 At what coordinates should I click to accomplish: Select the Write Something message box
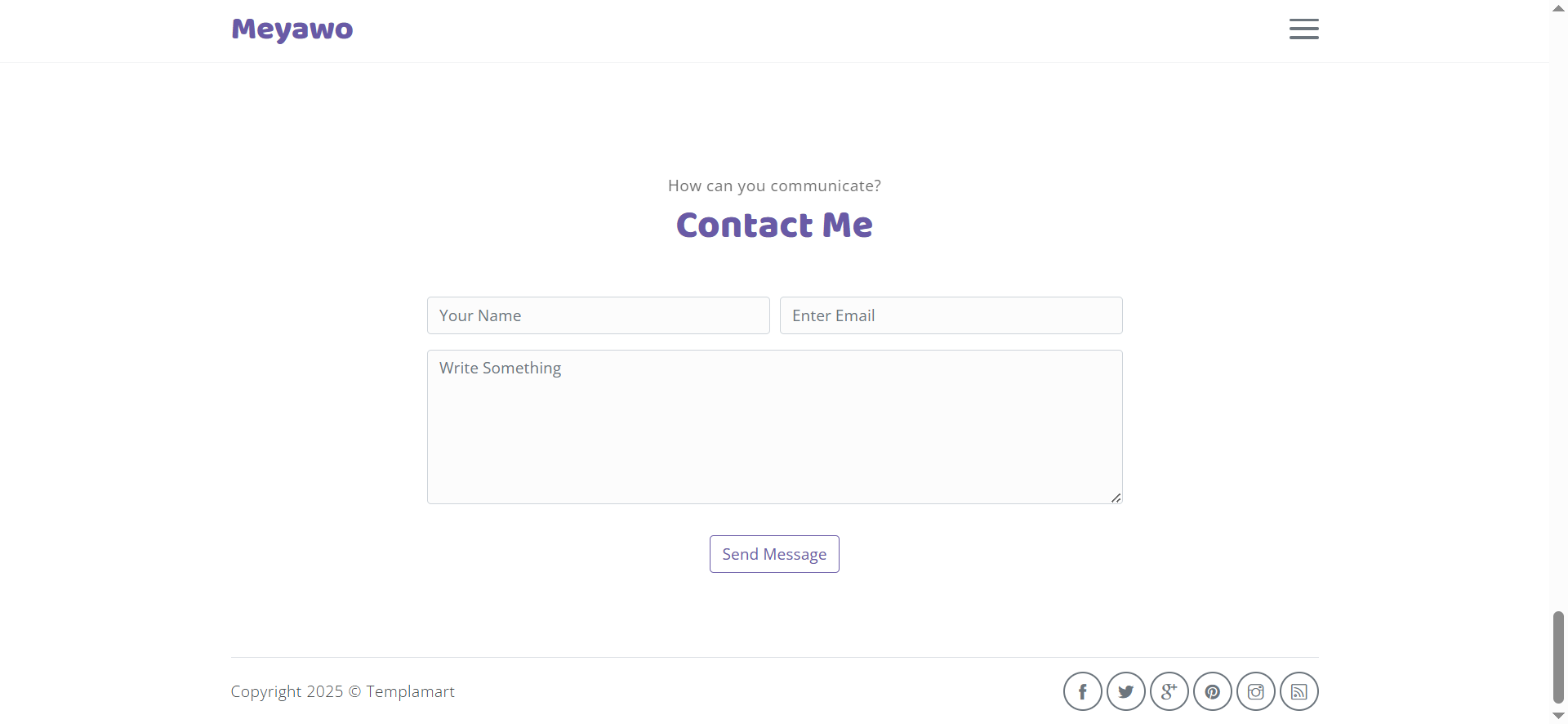[x=774, y=427]
